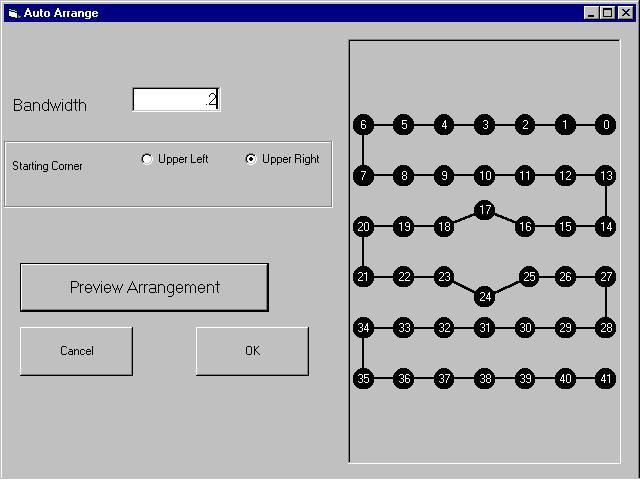Click node 23 in the preview
The width and height of the screenshot is (640, 480).
pyautogui.click(x=444, y=277)
